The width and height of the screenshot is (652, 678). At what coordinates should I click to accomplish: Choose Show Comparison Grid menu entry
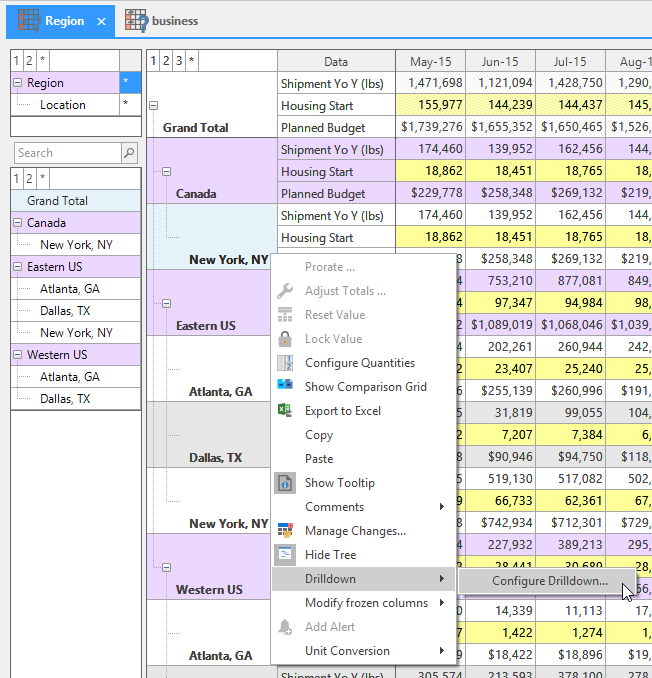coord(363,387)
